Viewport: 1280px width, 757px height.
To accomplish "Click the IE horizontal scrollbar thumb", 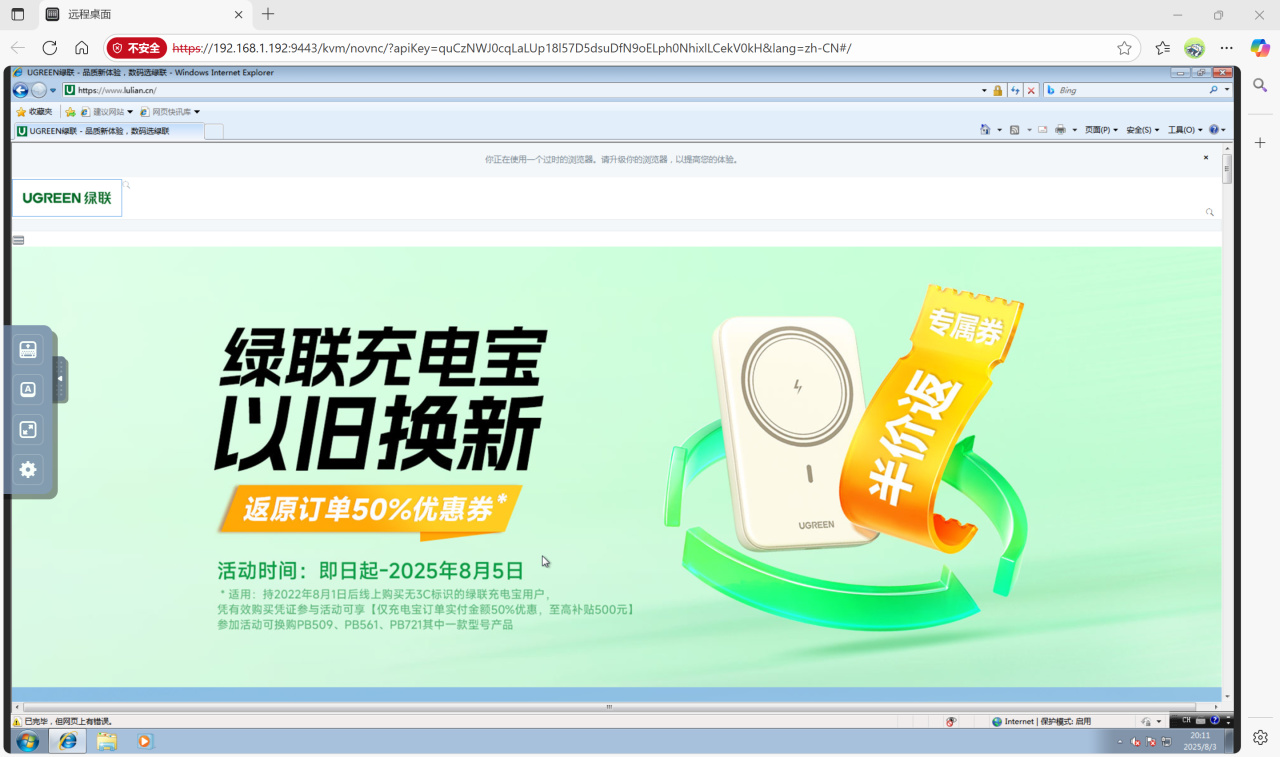I will pyautogui.click(x=609, y=707).
